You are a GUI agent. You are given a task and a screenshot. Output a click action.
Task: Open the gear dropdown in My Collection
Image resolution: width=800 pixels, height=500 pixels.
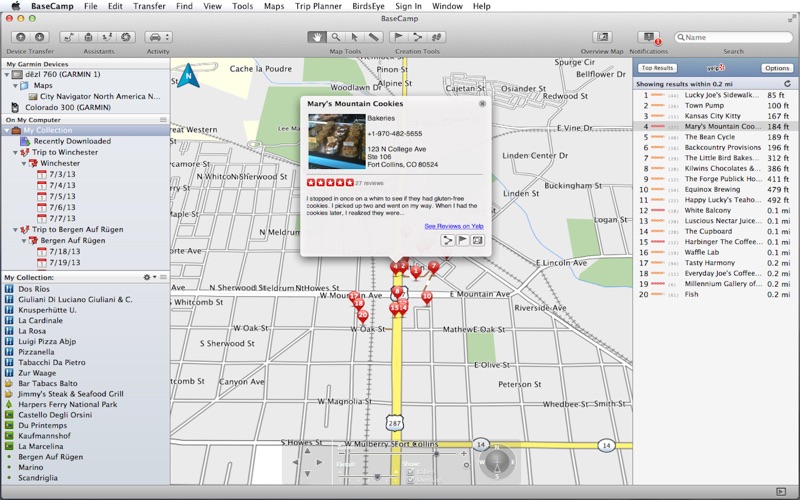click(149, 277)
